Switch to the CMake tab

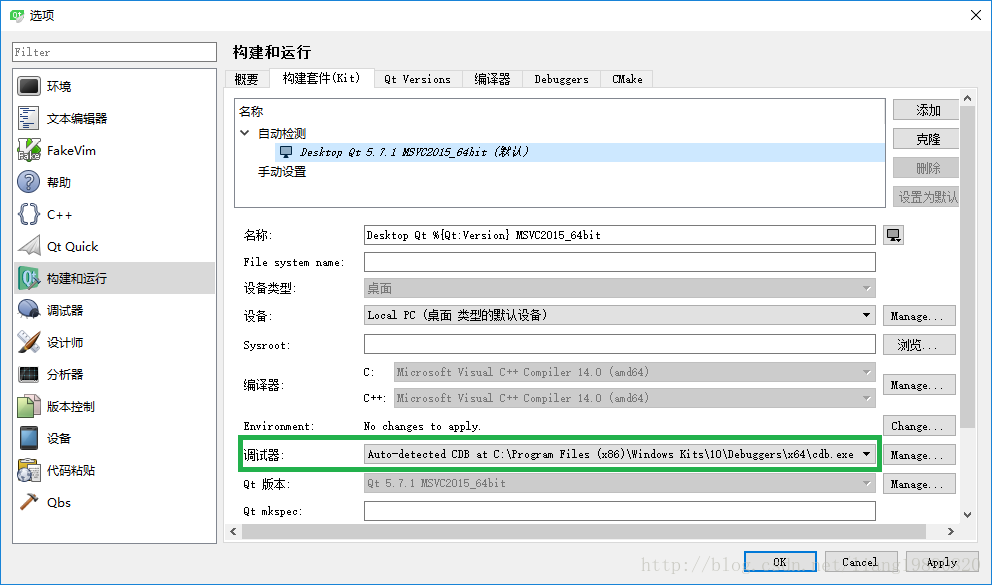[x=627, y=79]
